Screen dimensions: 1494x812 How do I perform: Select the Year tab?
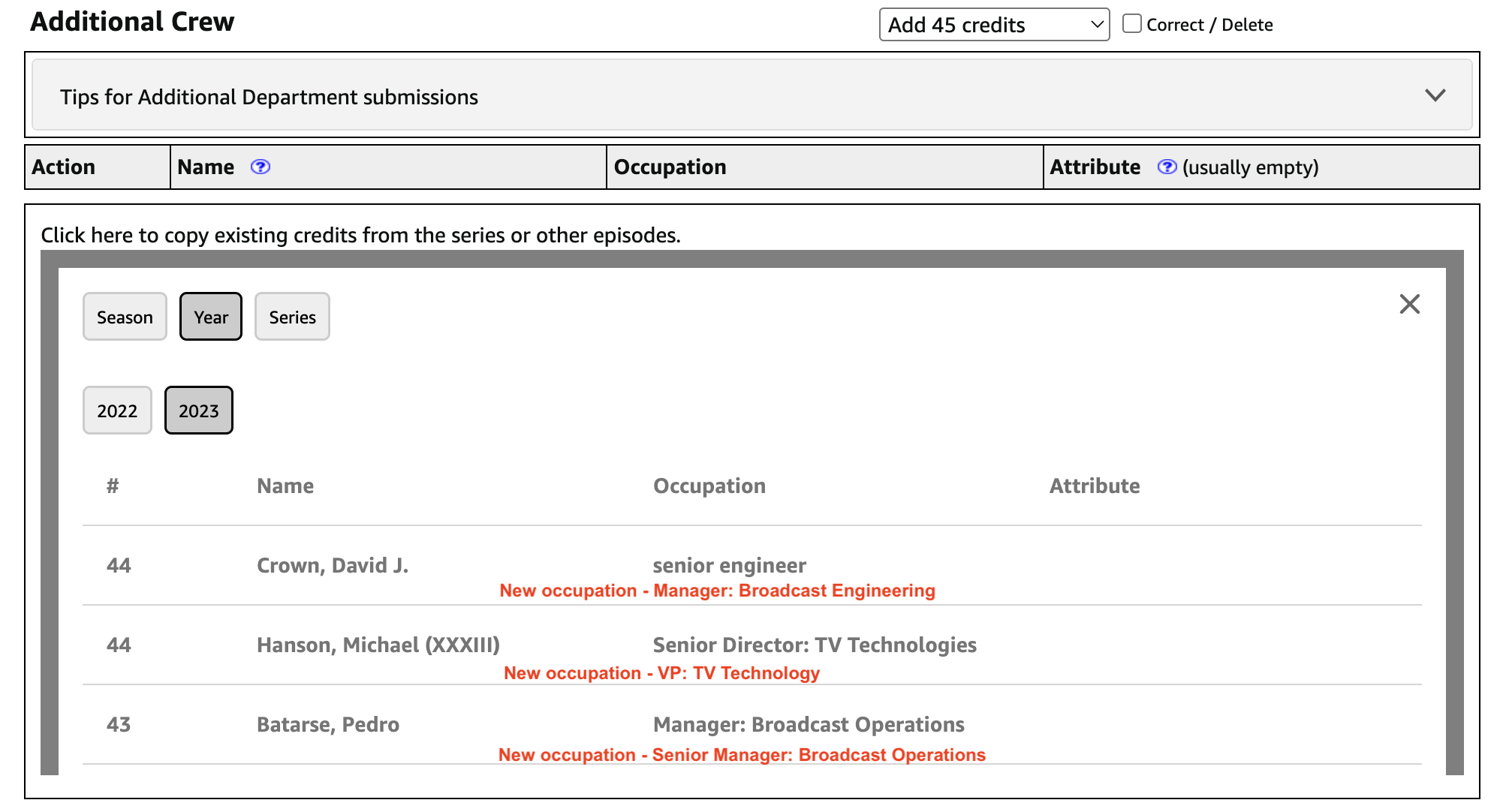tap(210, 317)
